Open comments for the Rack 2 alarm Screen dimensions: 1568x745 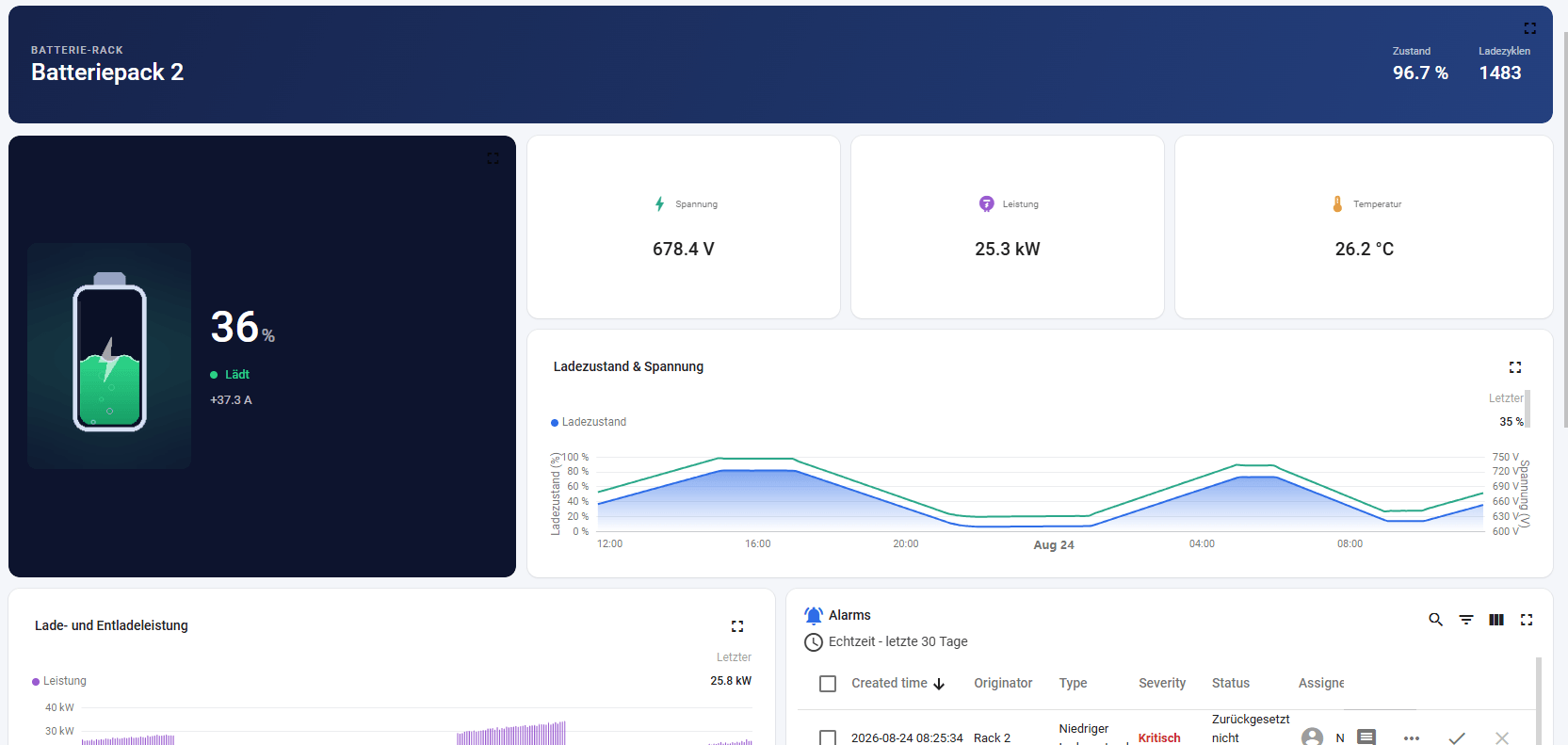[x=1366, y=737]
